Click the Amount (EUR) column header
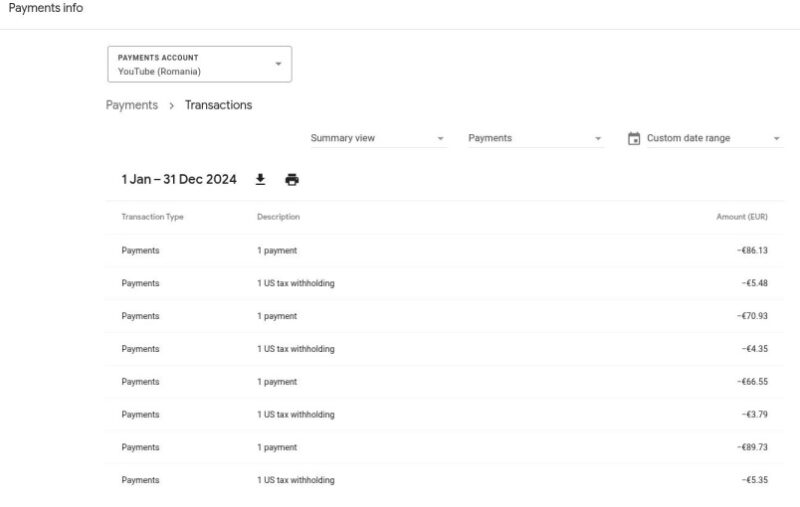The width and height of the screenshot is (800, 507). (x=741, y=217)
